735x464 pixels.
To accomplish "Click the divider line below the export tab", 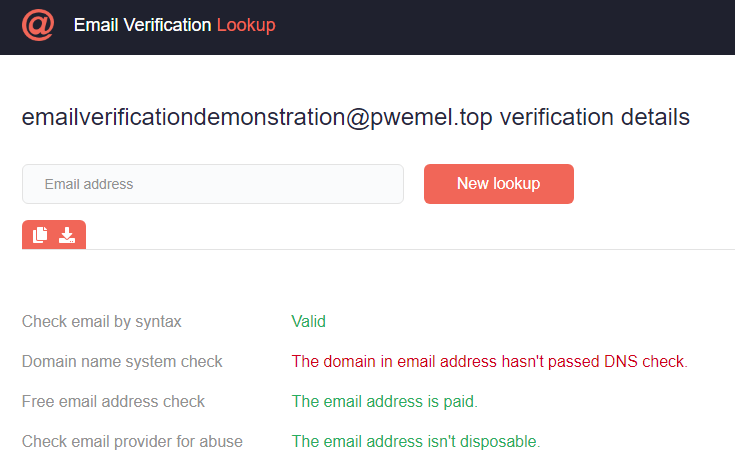I will 400,249.
